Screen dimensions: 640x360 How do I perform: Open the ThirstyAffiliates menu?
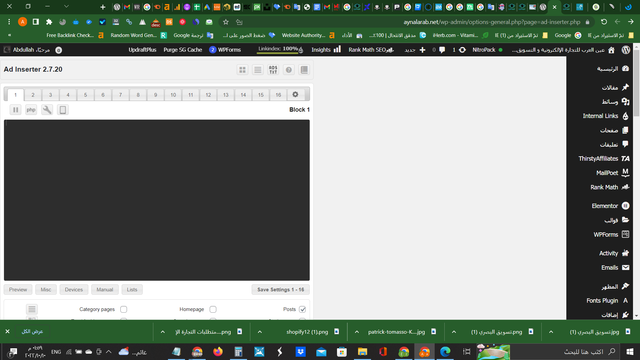point(603,159)
